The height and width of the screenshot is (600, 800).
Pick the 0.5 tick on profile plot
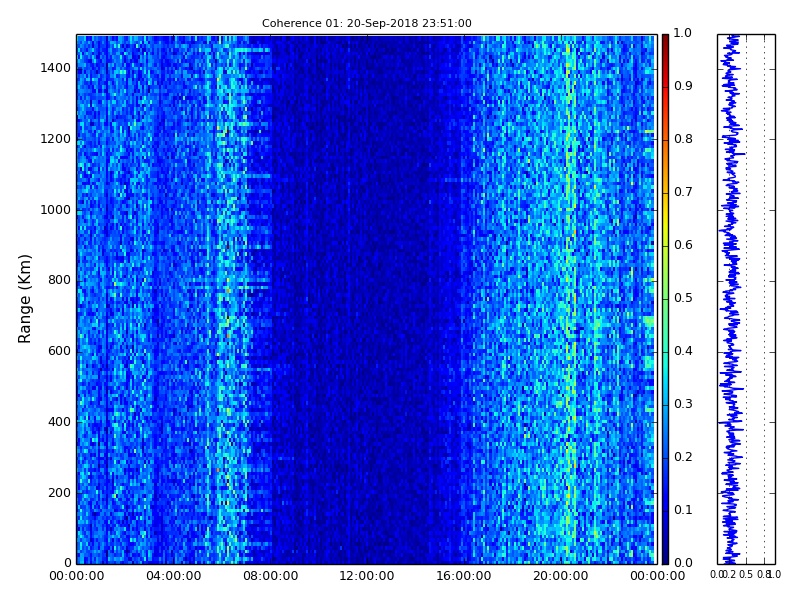click(x=746, y=575)
